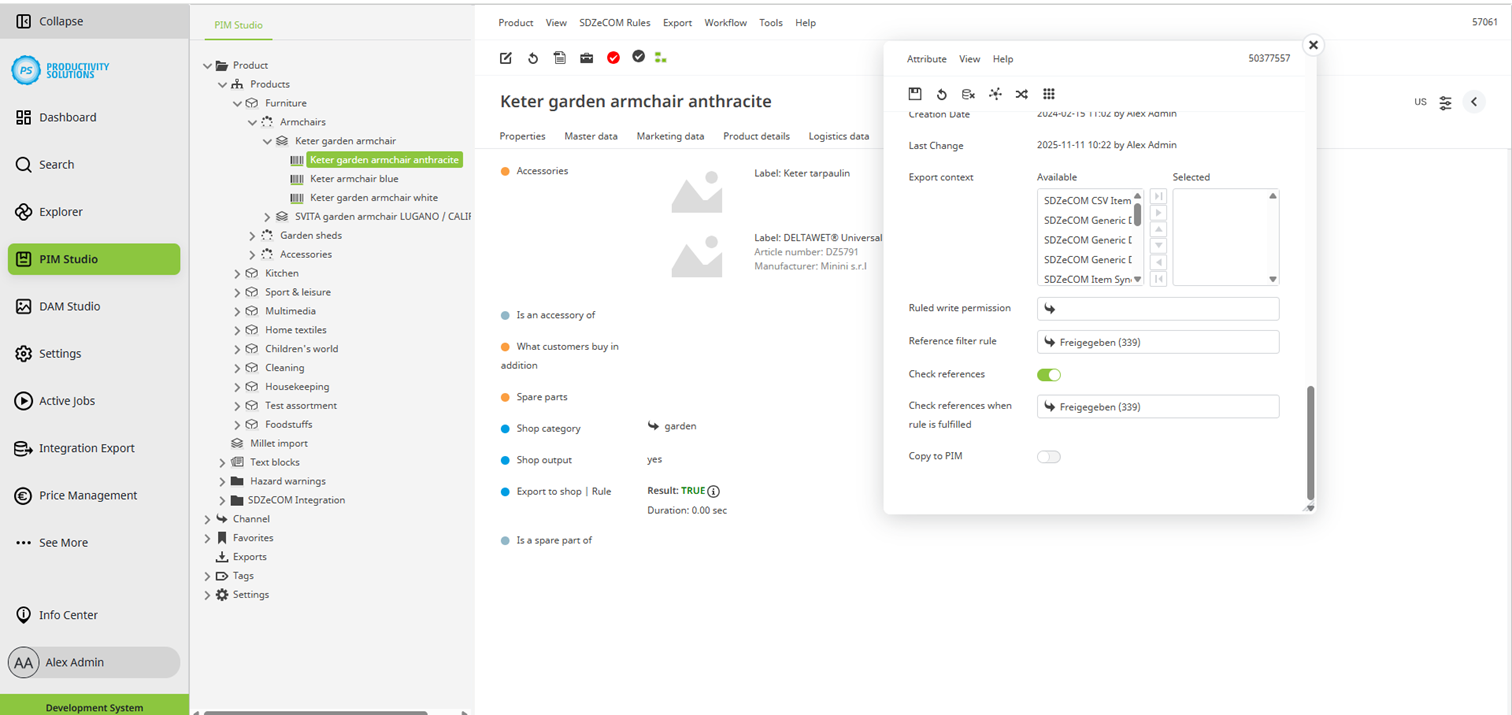The height and width of the screenshot is (715, 1512).
Task: Select Keter armchair blue in tree
Action: coord(354,179)
